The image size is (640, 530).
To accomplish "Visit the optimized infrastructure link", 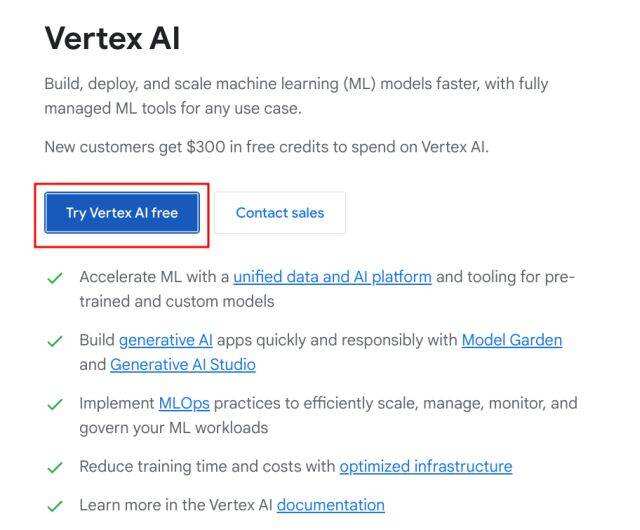I will pyautogui.click(x=425, y=467).
